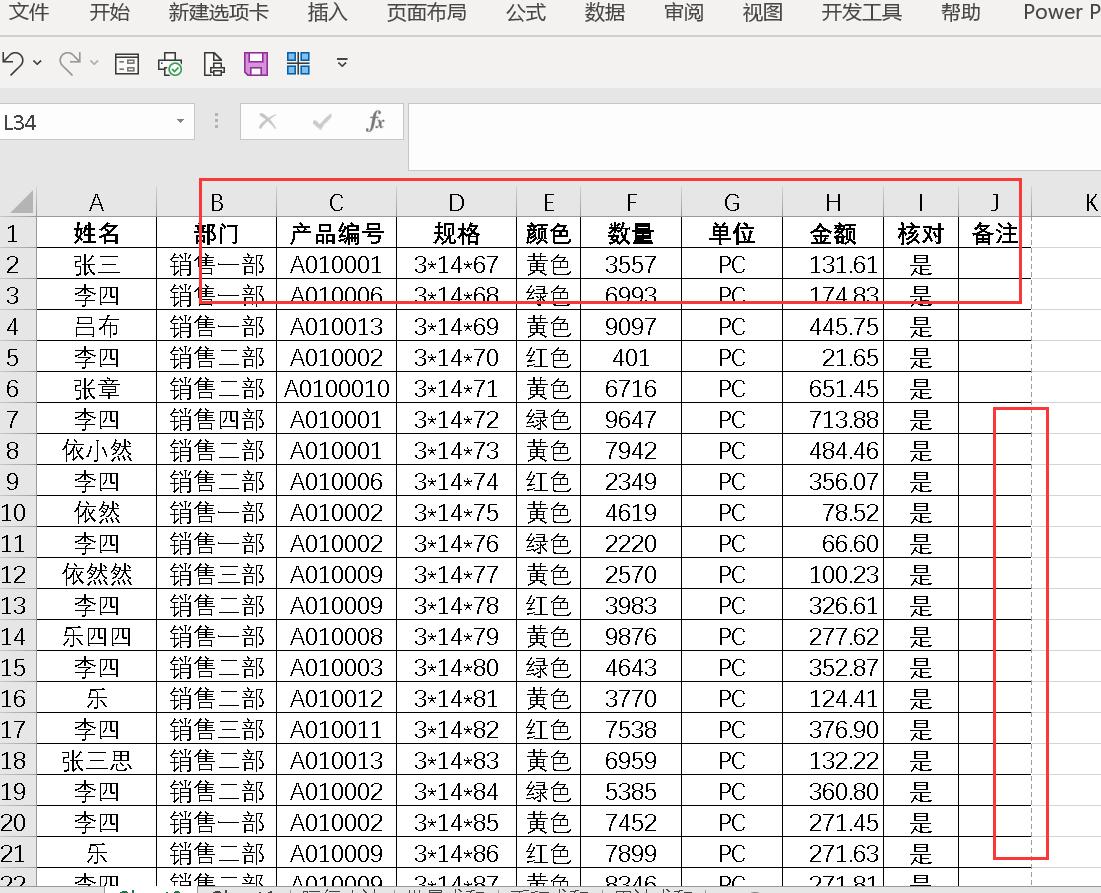This screenshot has width=1101, height=893.
Task: Click the blue four-squares grid icon
Action: click(x=298, y=64)
